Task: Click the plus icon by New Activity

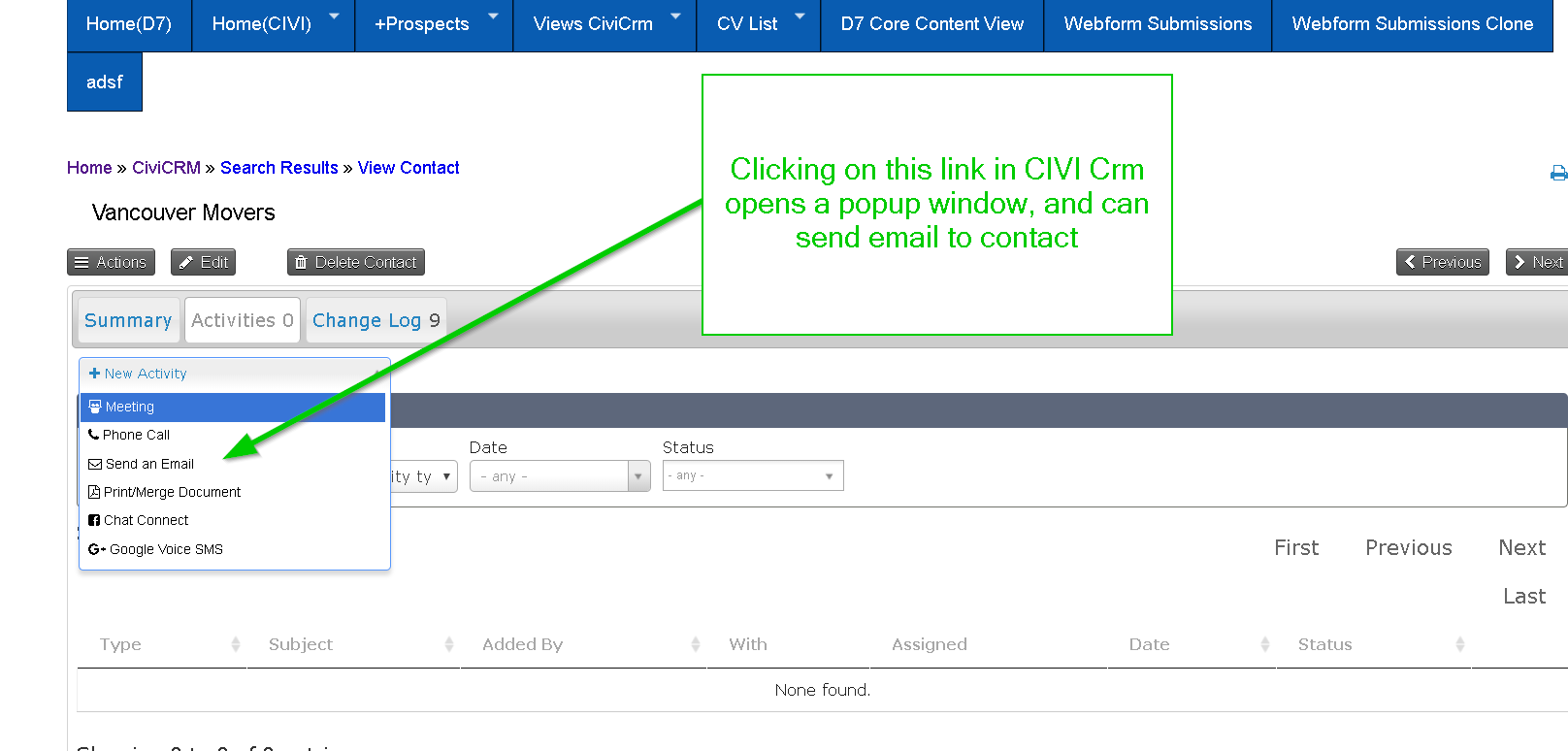Action: (x=94, y=374)
